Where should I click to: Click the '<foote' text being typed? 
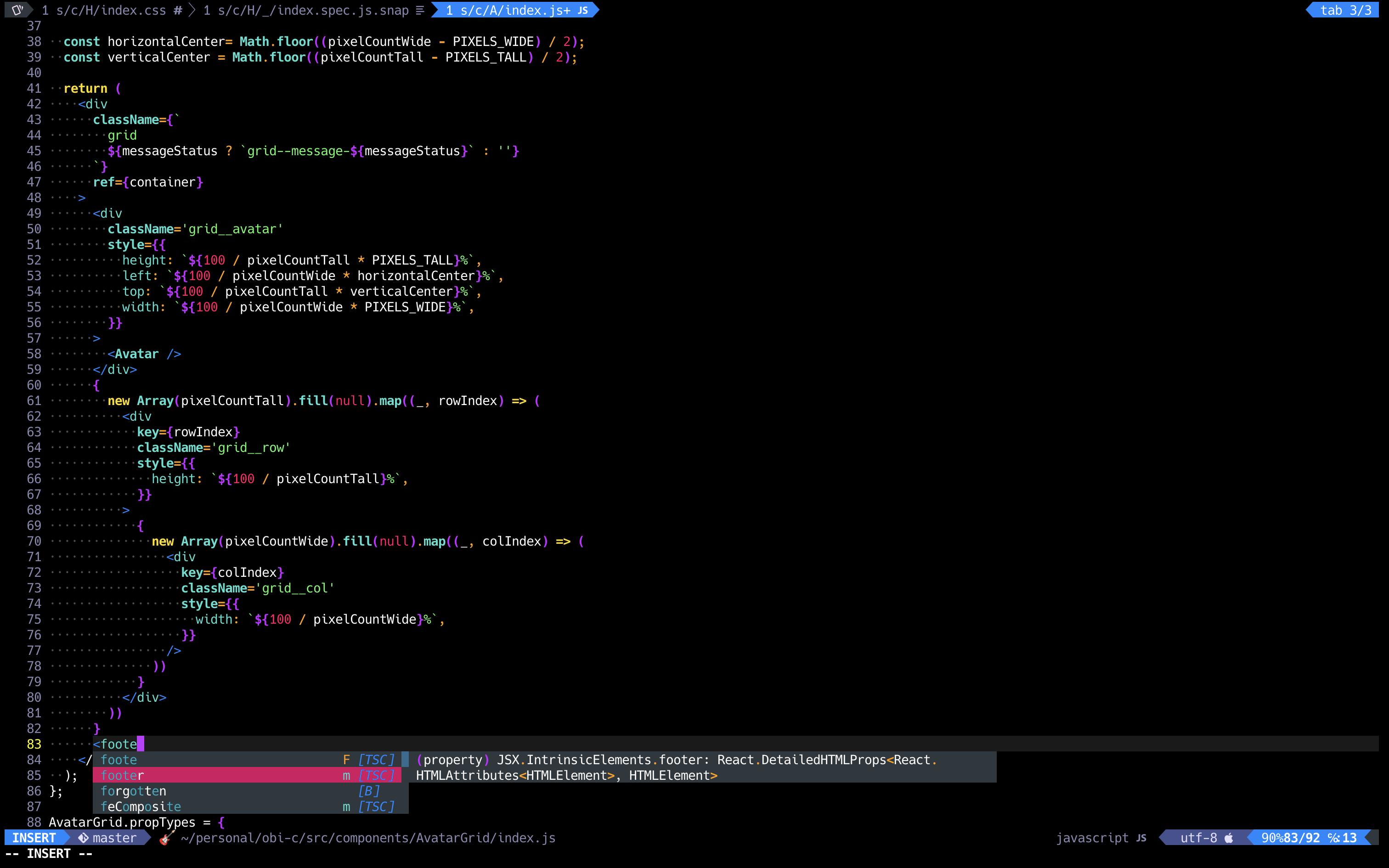[115, 744]
